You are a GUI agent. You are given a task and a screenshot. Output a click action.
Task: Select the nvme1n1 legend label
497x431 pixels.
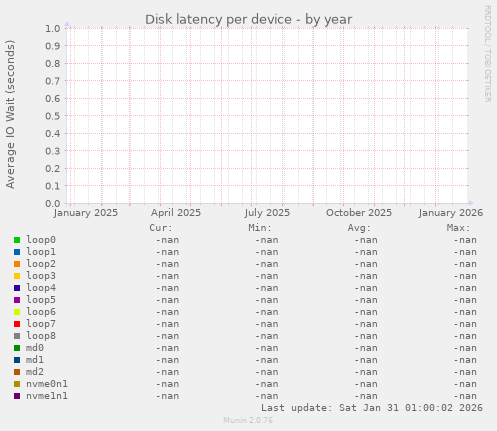(x=47, y=396)
